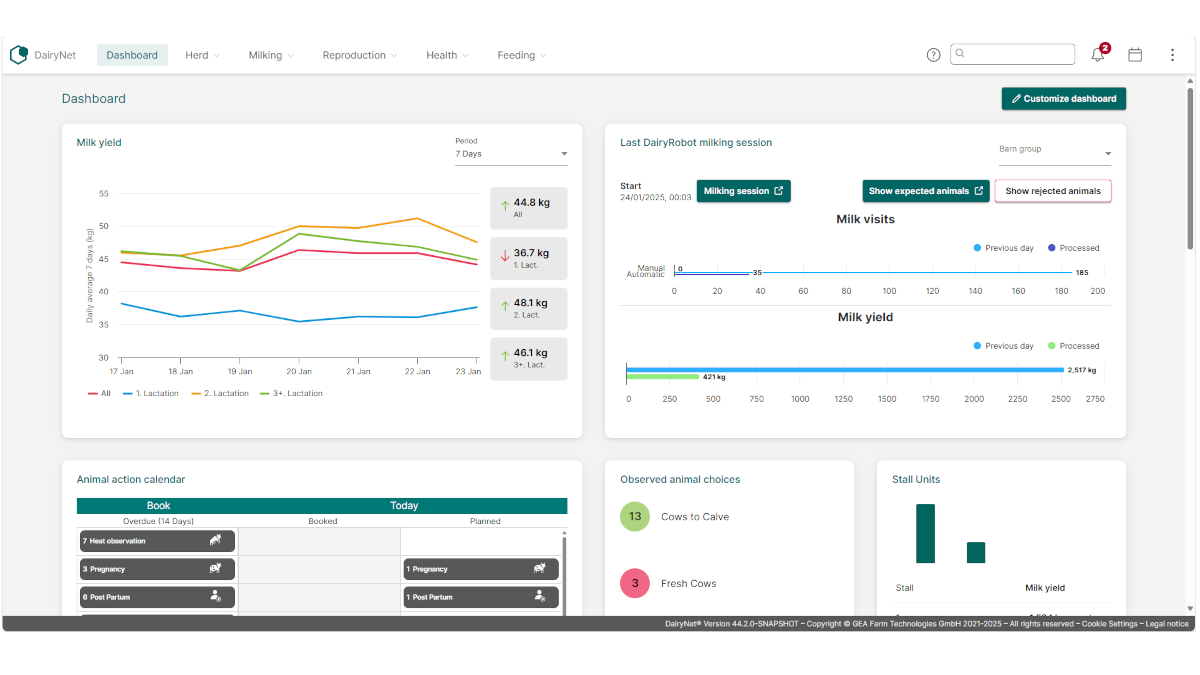This screenshot has height=675, width=1200.
Task: Click Show rejected animals button
Action: 1053,191
